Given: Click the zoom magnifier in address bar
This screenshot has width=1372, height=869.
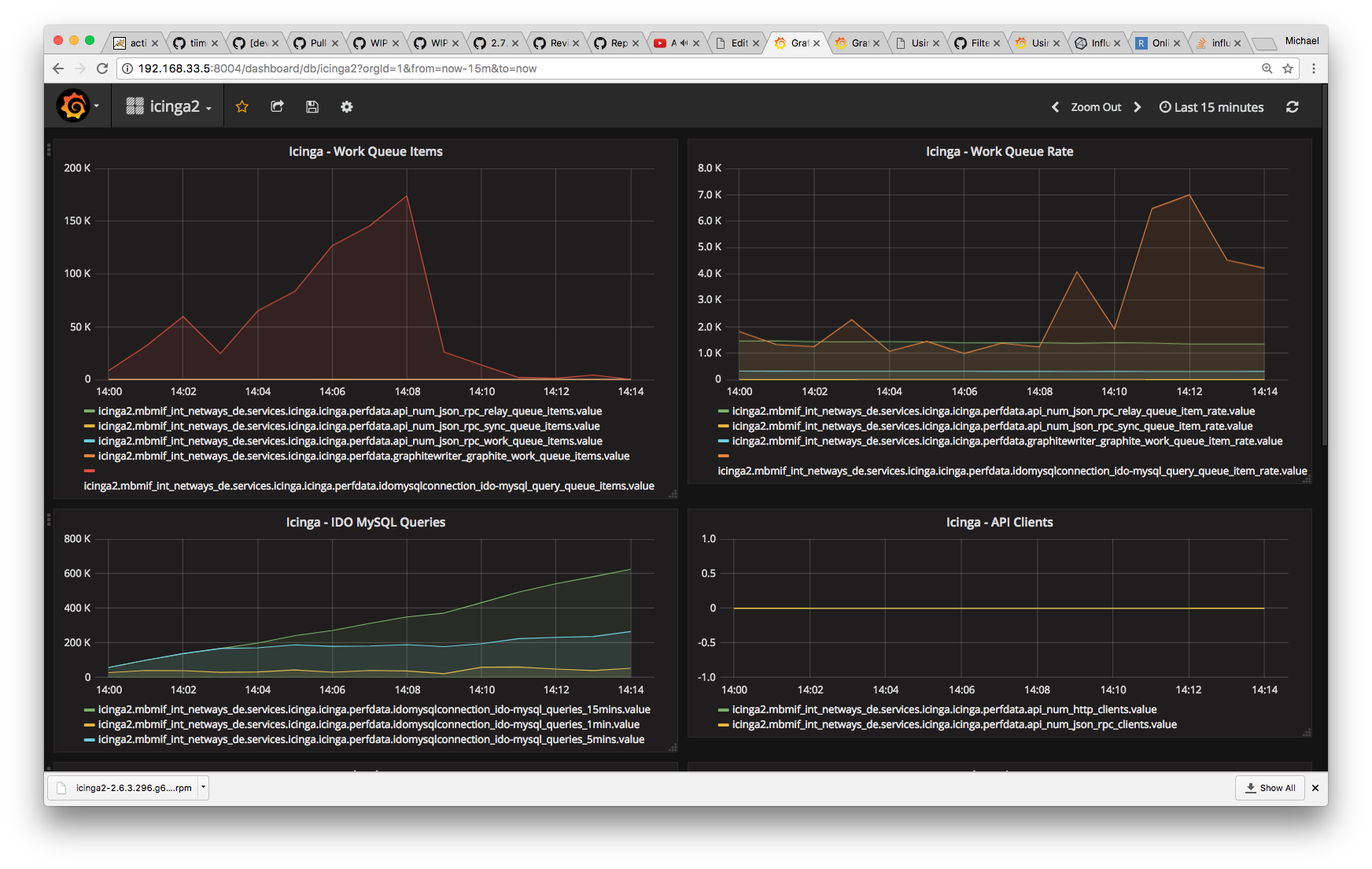Looking at the screenshot, I should (x=1267, y=68).
